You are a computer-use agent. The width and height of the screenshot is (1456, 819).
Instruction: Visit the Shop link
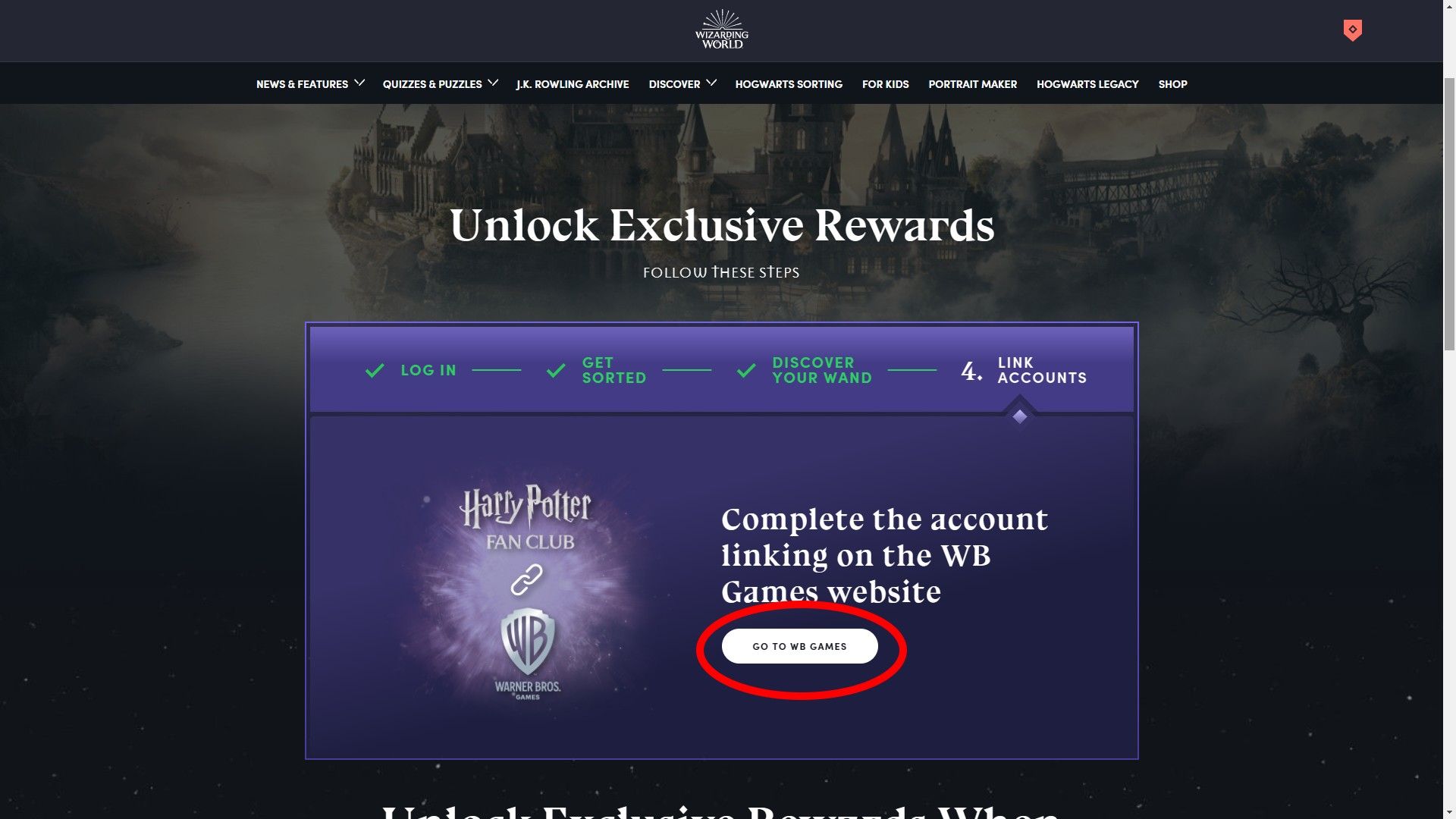[x=1172, y=84]
